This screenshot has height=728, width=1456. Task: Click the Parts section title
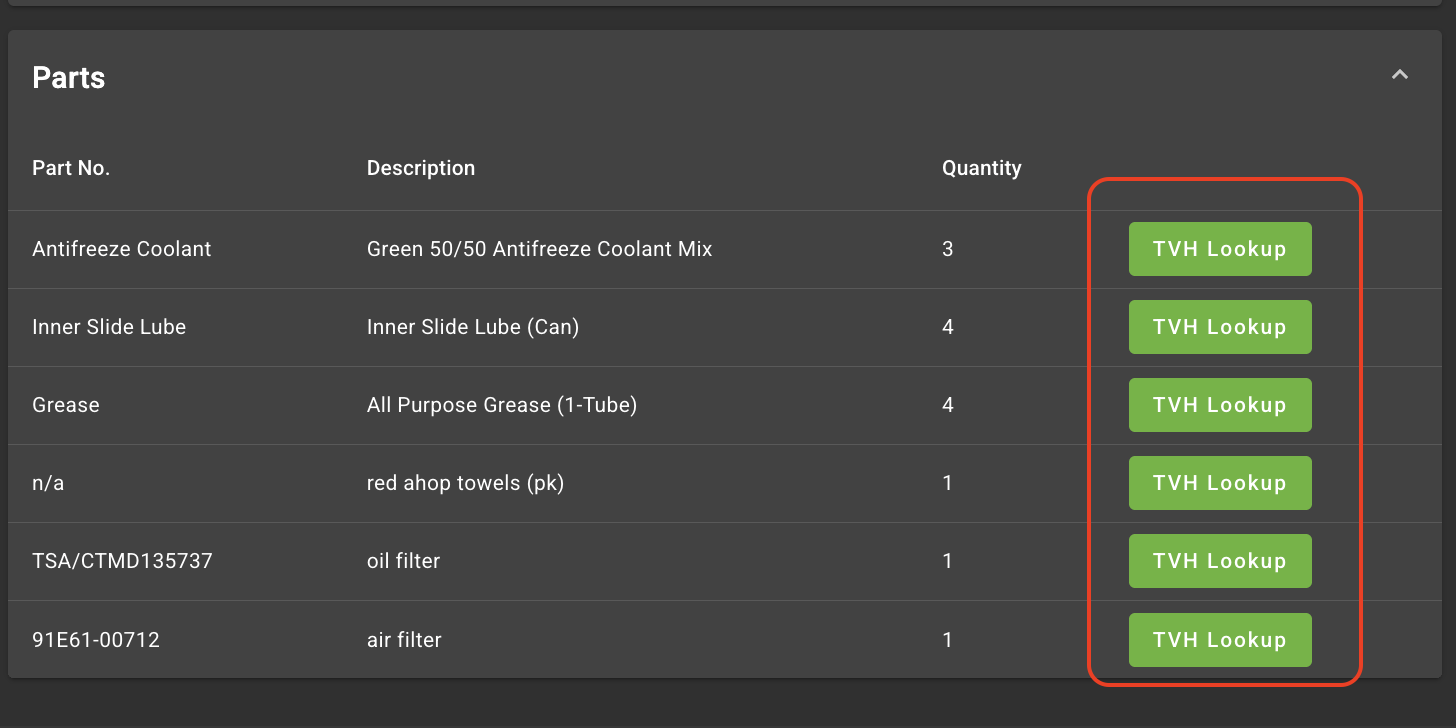click(x=68, y=77)
